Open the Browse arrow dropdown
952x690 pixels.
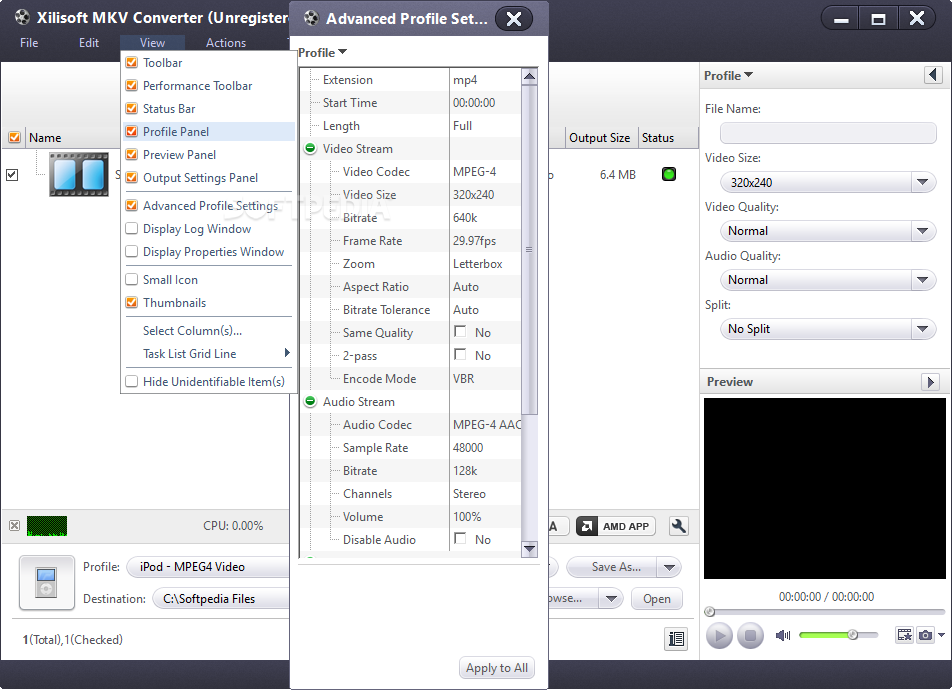pyautogui.click(x=611, y=599)
